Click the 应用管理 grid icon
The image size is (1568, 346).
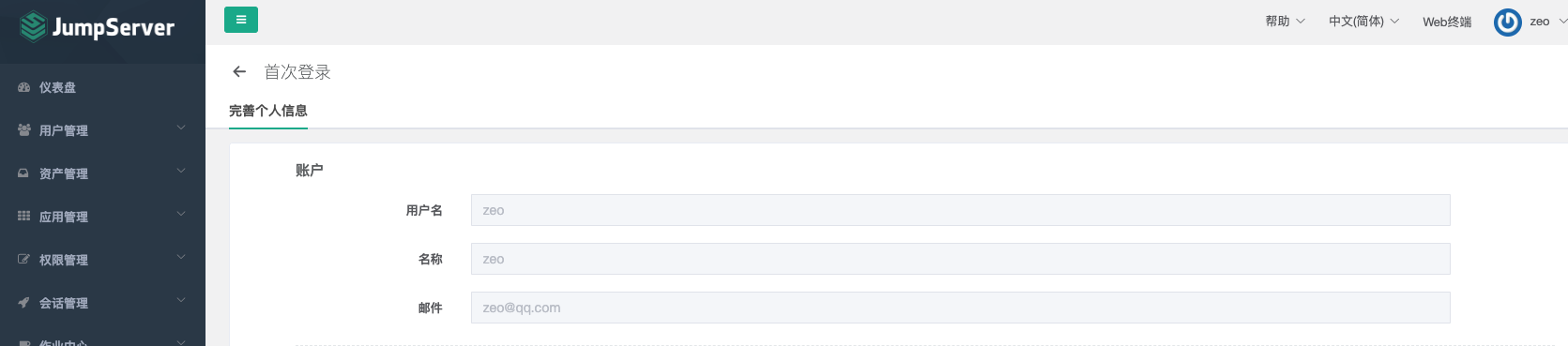(x=23, y=217)
